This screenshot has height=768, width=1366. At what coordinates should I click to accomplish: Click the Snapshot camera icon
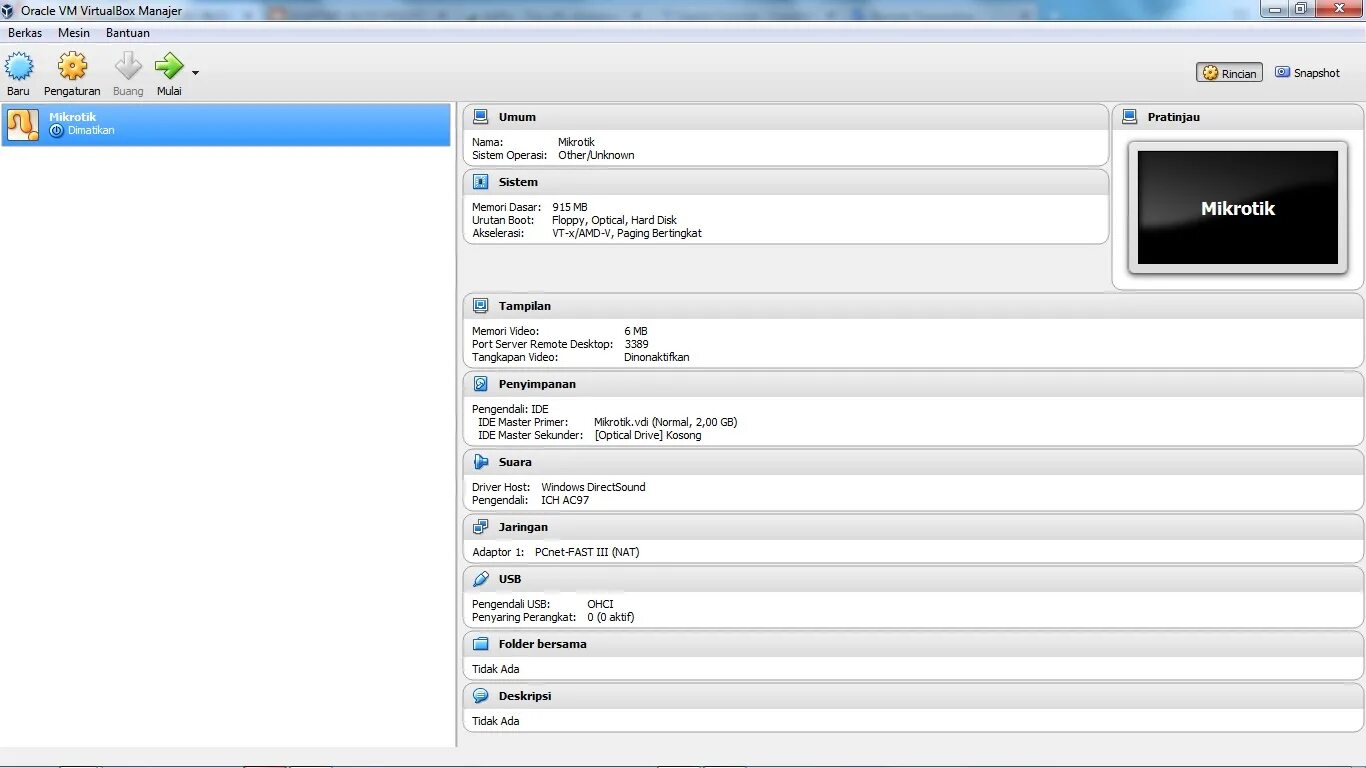tap(1282, 72)
